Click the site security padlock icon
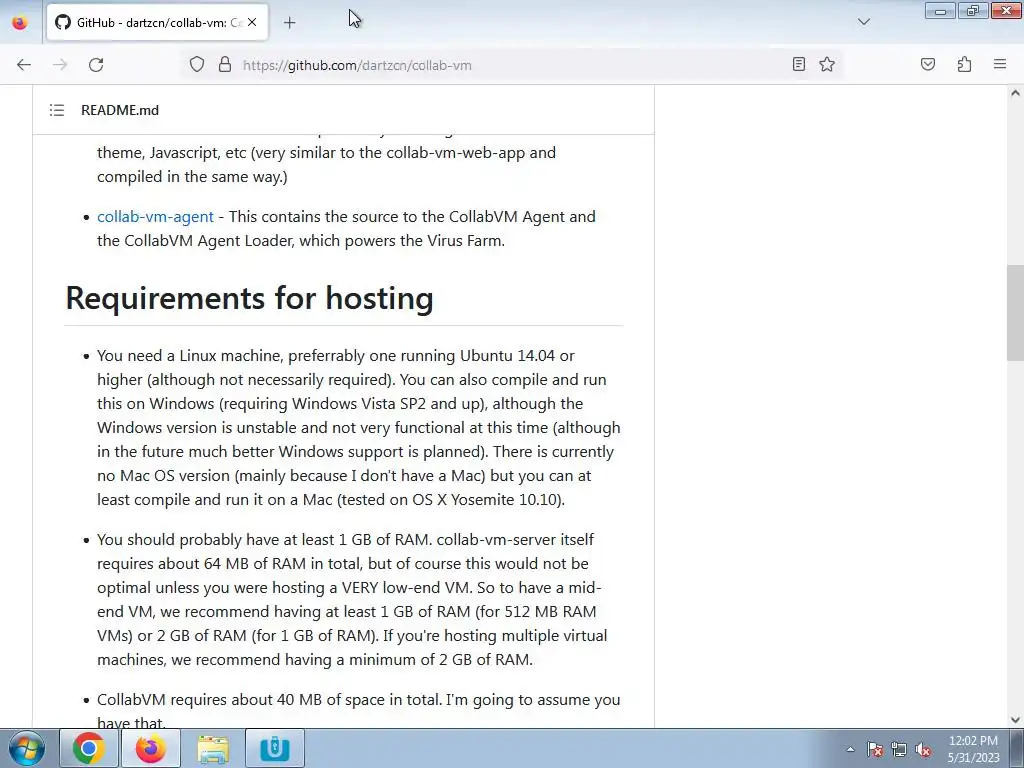Image resolution: width=1024 pixels, height=768 pixels. [225, 65]
